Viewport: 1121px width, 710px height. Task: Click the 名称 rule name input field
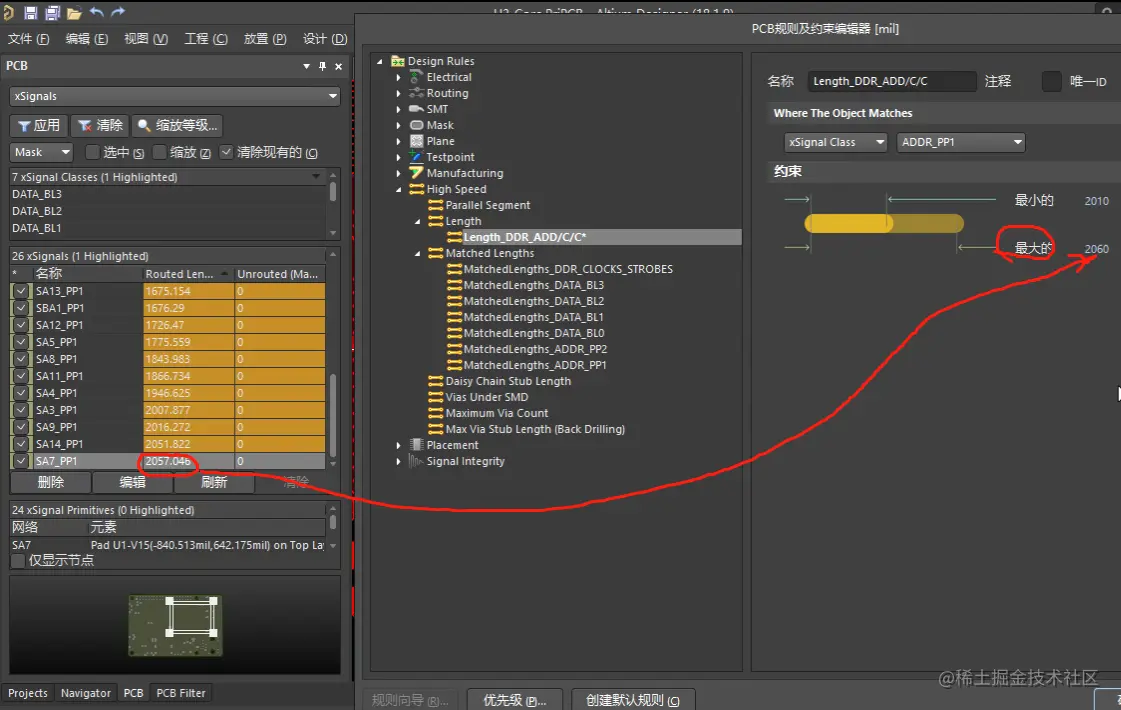coord(892,81)
